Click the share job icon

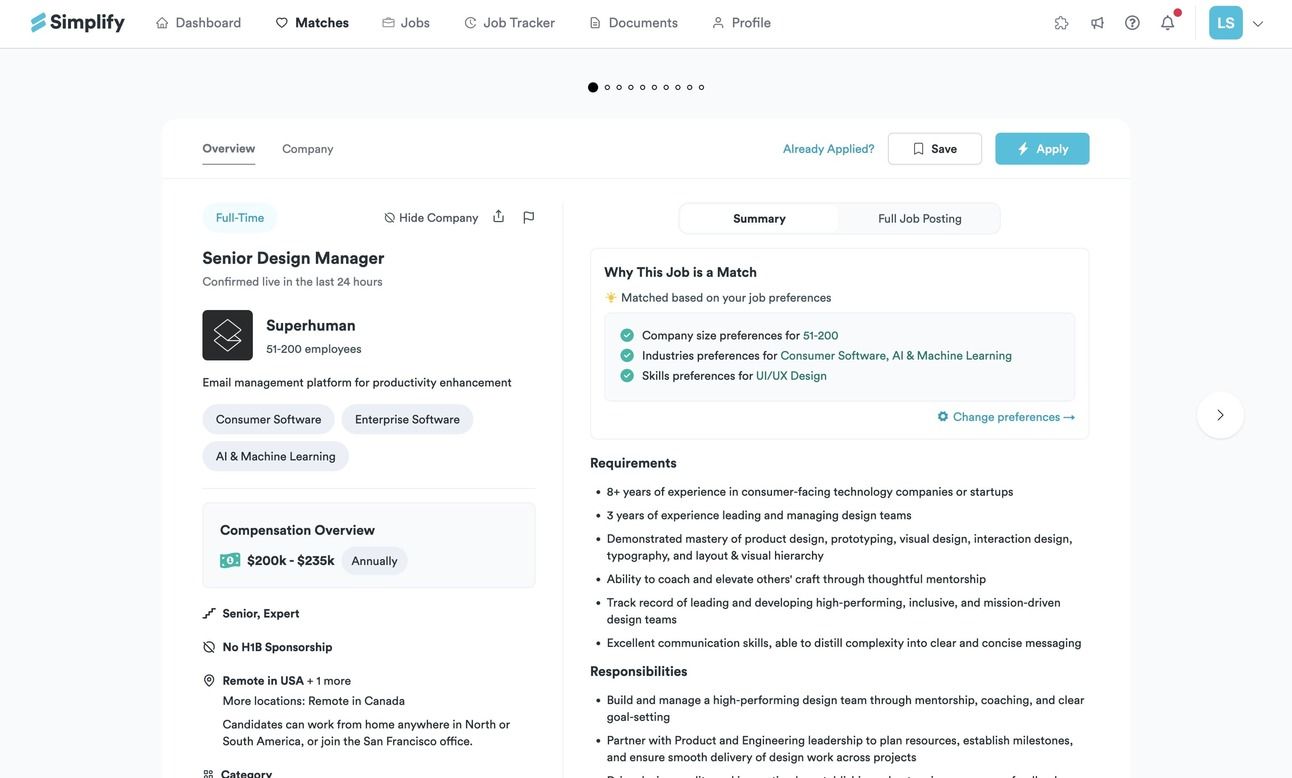498,217
